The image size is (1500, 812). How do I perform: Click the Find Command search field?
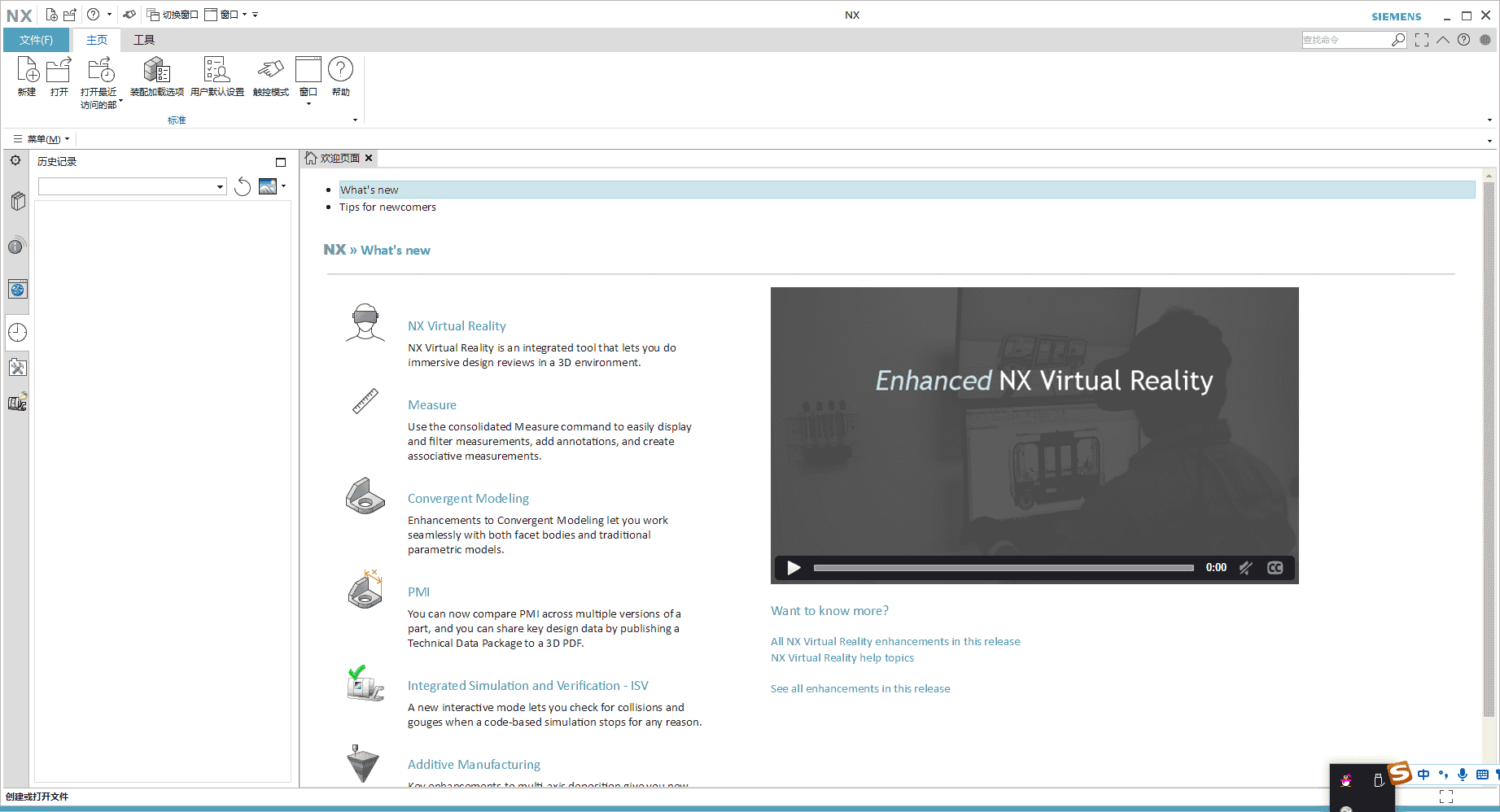[x=1345, y=40]
